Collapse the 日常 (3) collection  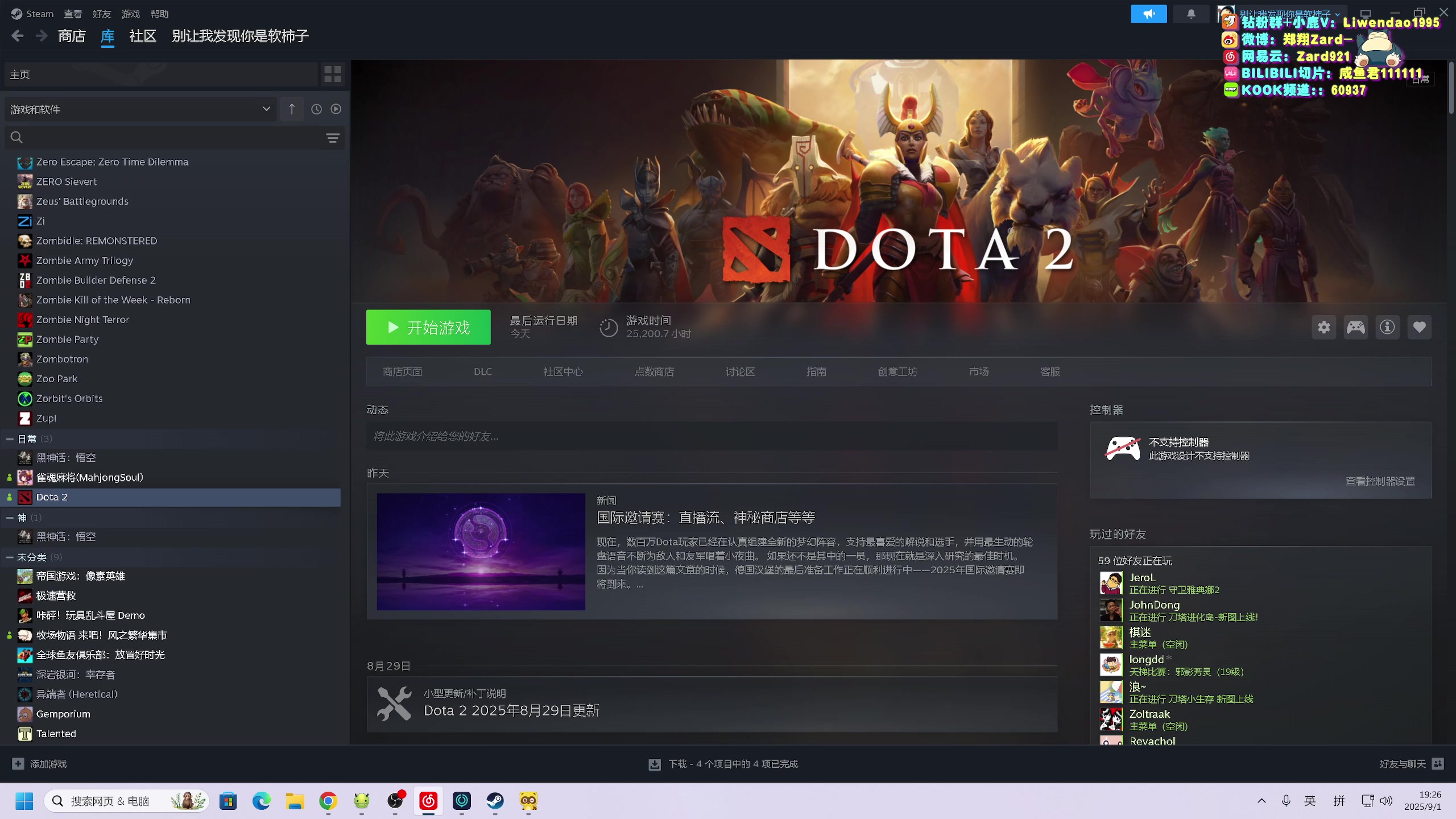10,439
